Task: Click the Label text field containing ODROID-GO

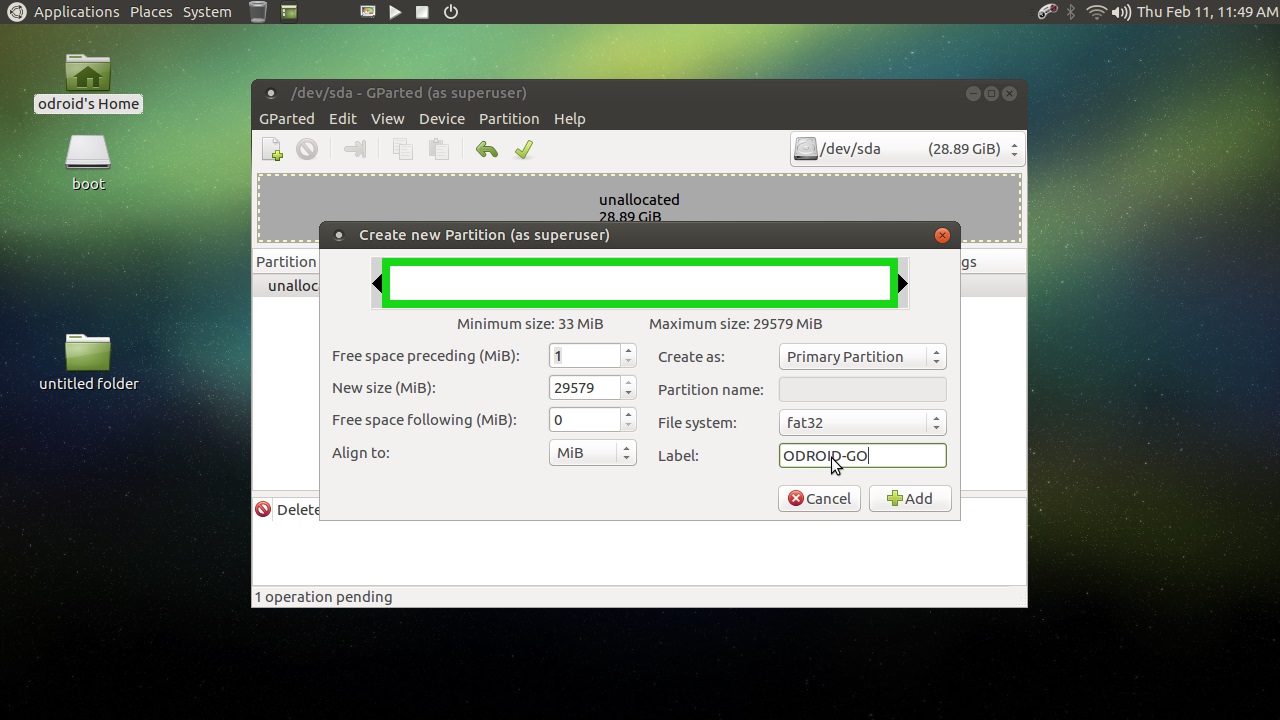Action: 862,456
